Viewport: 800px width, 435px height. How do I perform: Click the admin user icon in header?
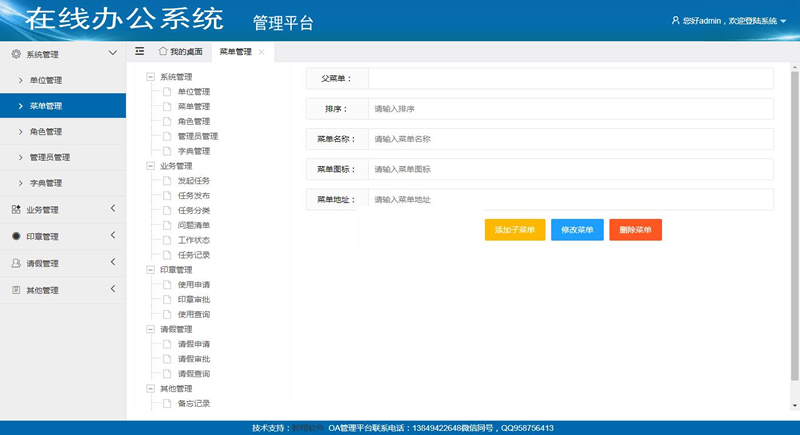coord(676,20)
